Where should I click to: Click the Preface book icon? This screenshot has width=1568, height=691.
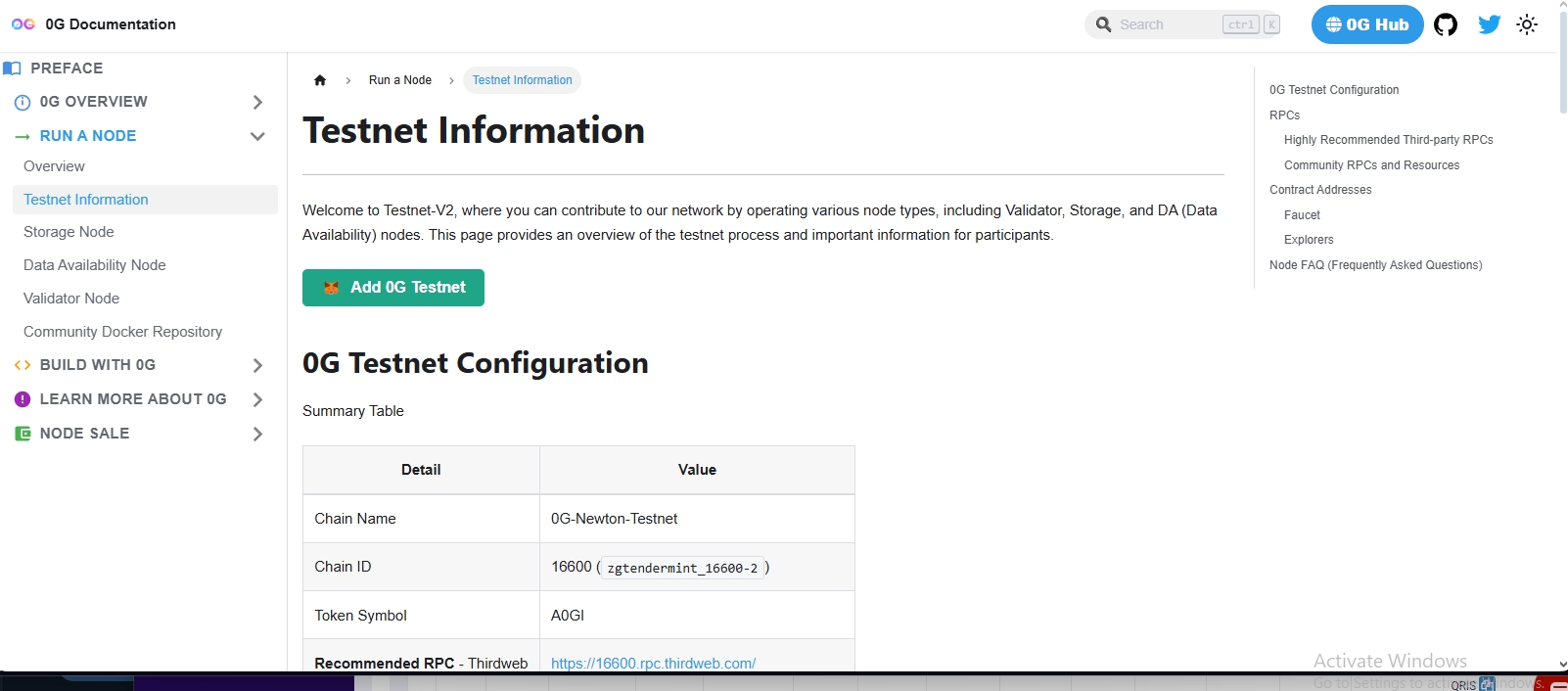click(x=13, y=69)
